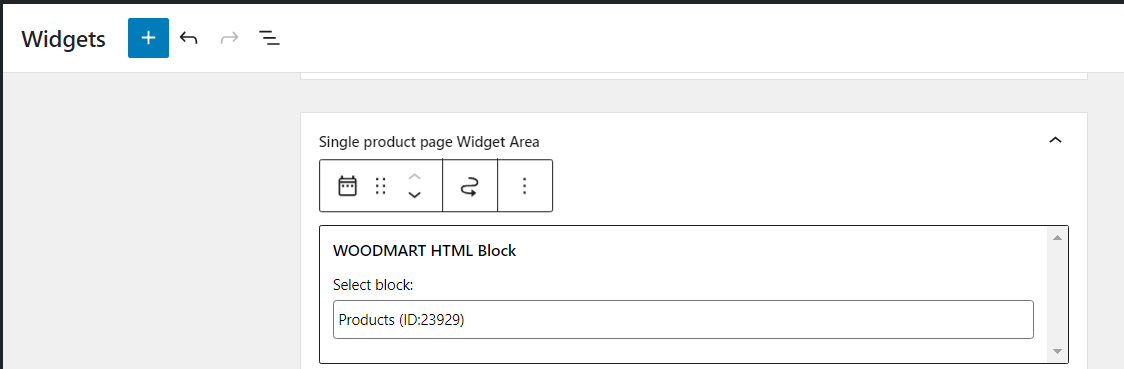This screenshot has height=369, width=1124.
Task: Click the six-dot drag handle
Action: (x=381, y=186)
